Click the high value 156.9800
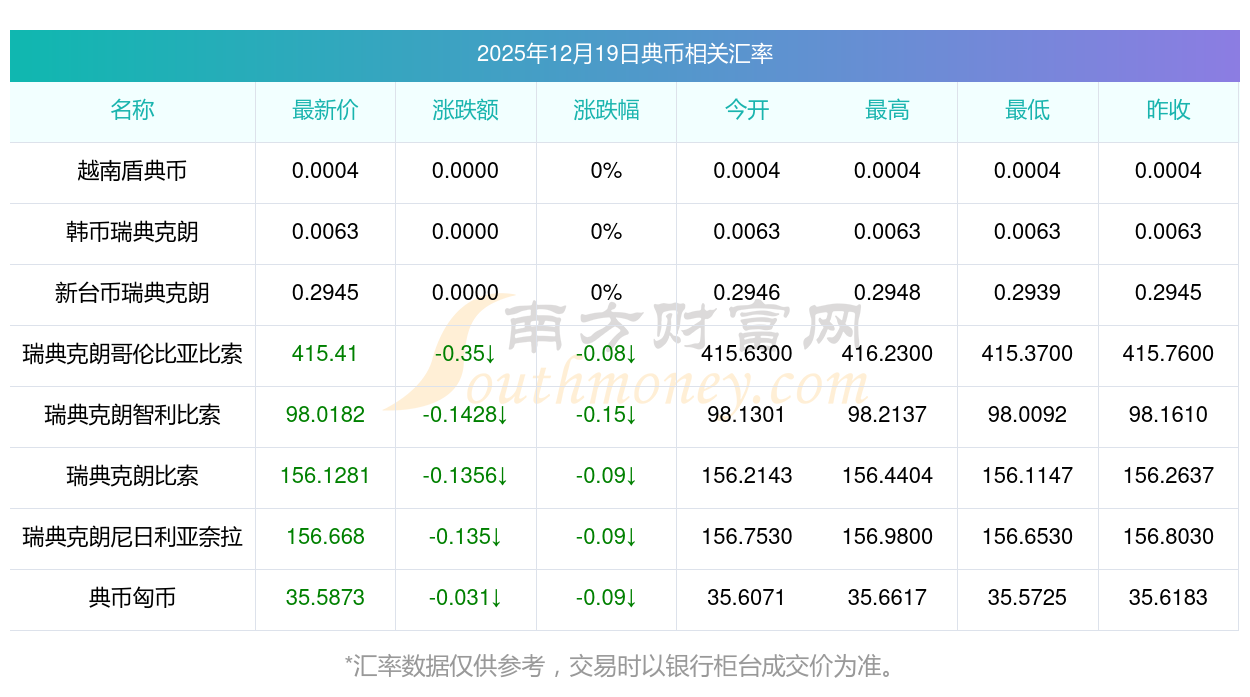1250x697 pixels. click(x=887, y=537)
